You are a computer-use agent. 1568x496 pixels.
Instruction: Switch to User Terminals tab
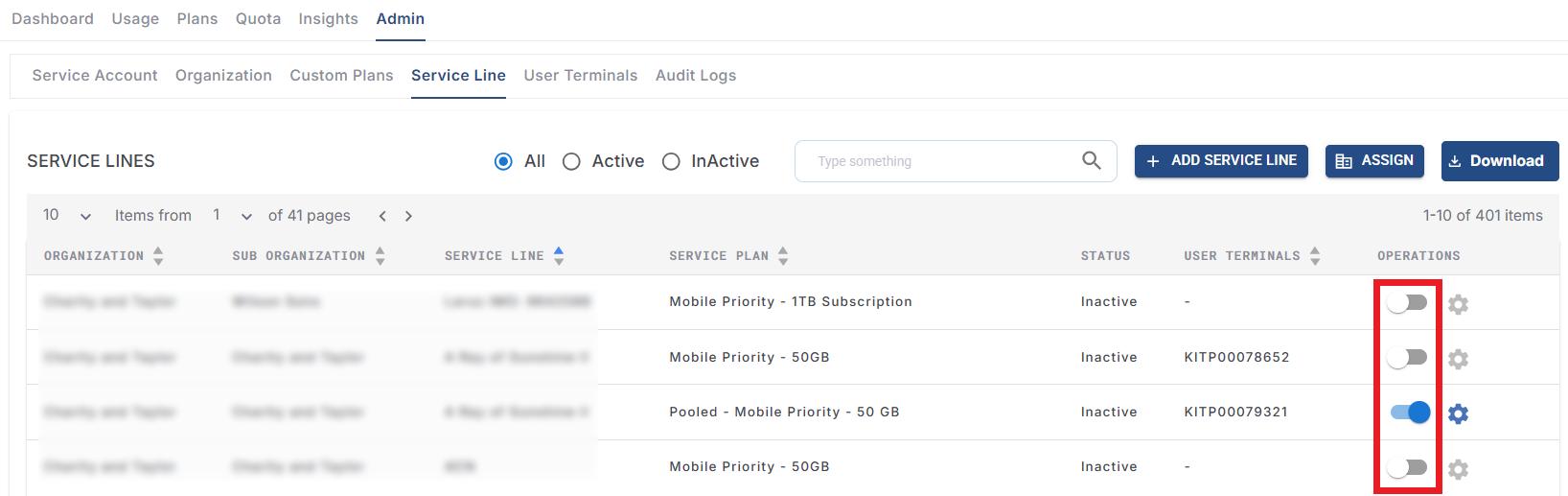tap(580, 76)
